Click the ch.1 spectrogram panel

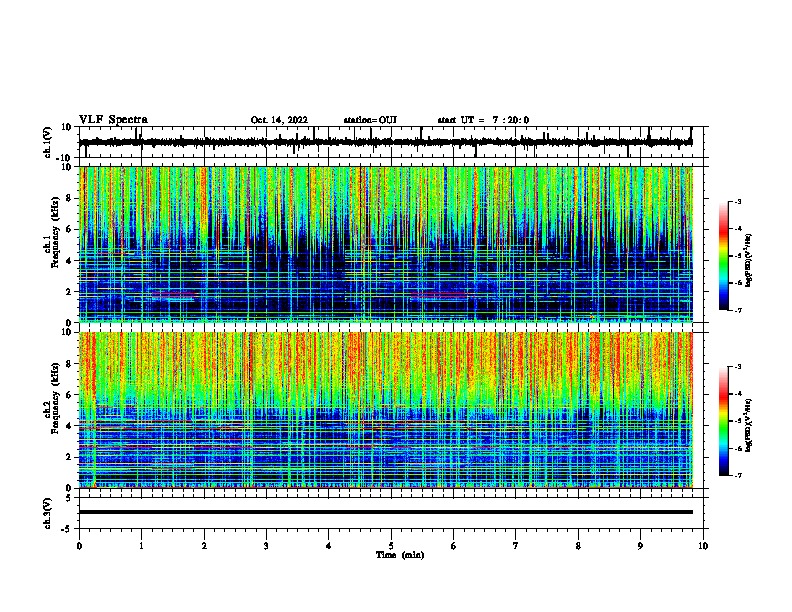click(x=386, y=244)
